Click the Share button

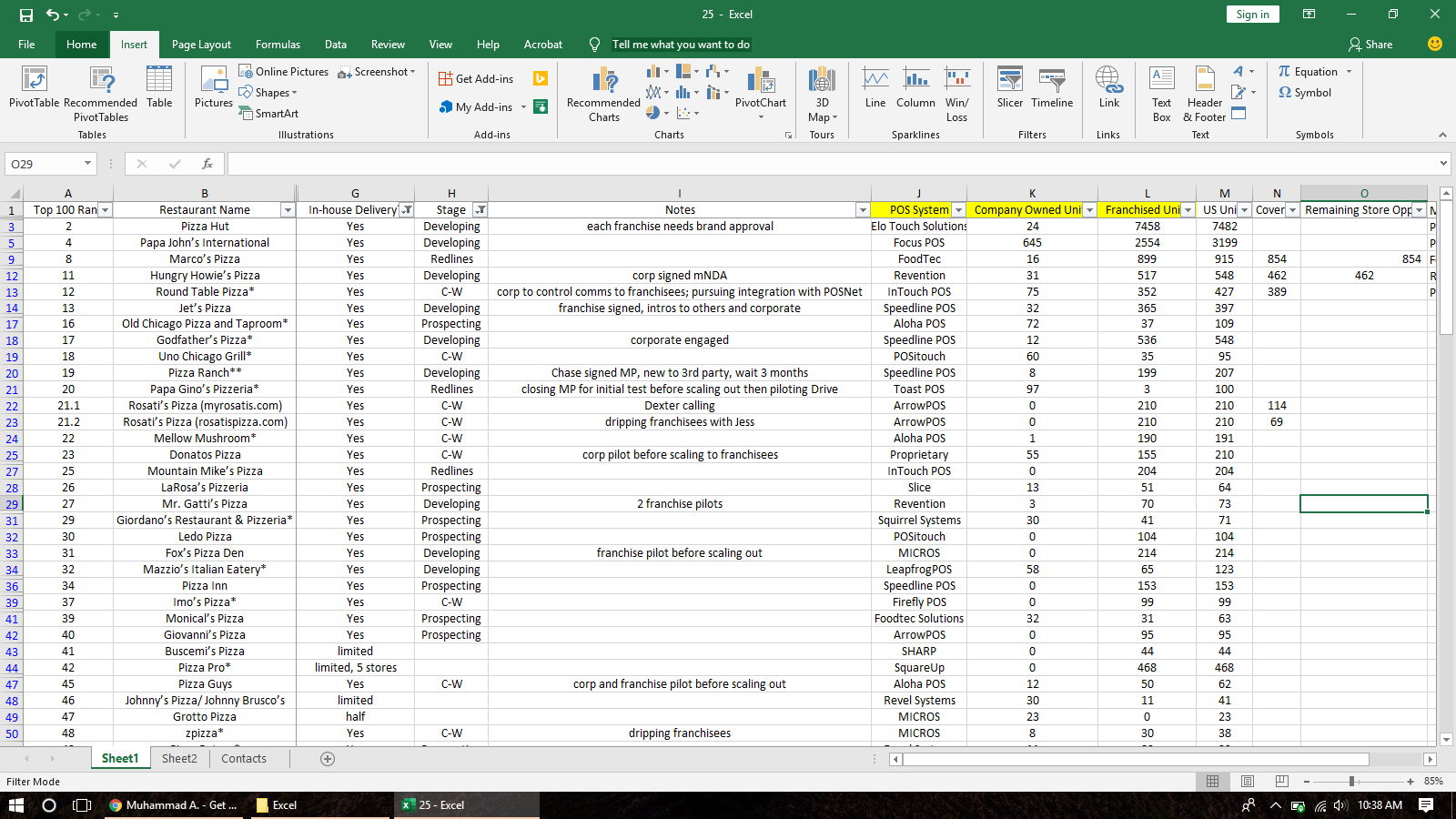pyautogui.click(x=1370, y=44)
